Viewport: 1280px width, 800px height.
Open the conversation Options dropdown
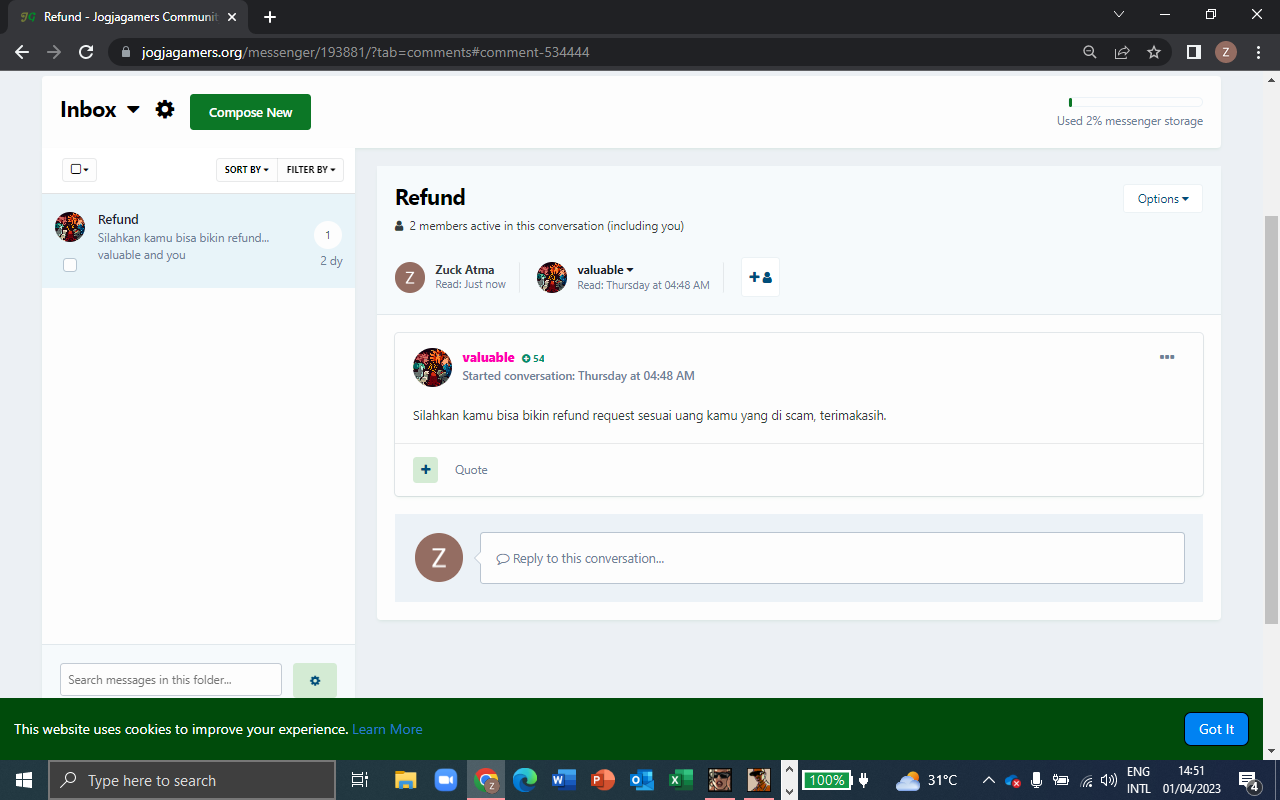tap(1162, 199)
